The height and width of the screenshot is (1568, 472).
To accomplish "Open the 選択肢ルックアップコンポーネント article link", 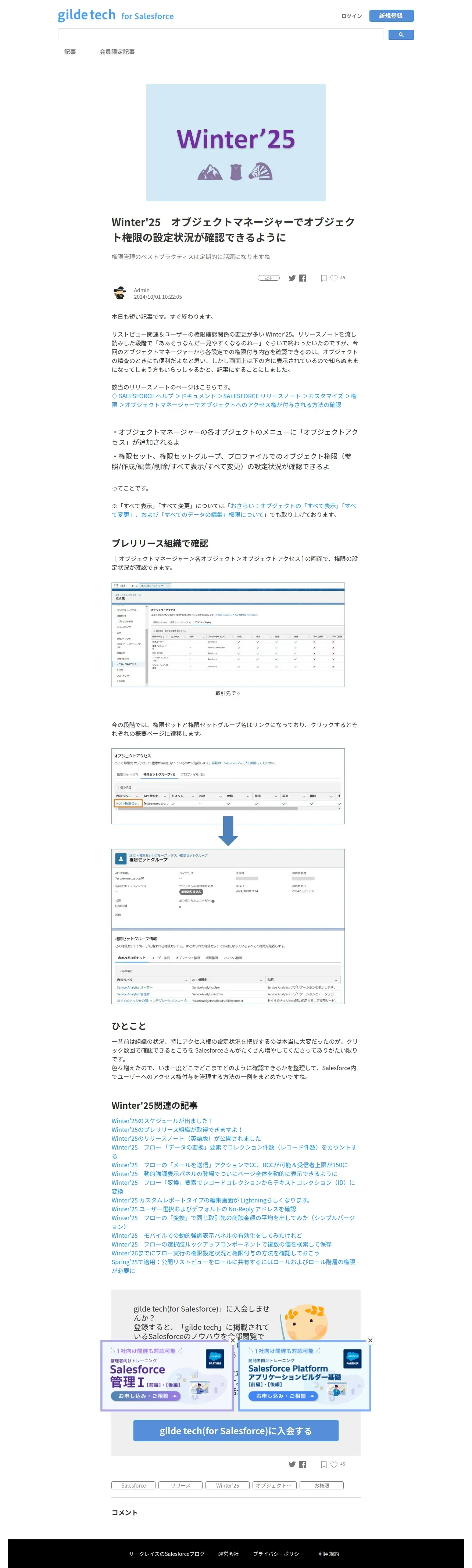I will (222, 1244).
